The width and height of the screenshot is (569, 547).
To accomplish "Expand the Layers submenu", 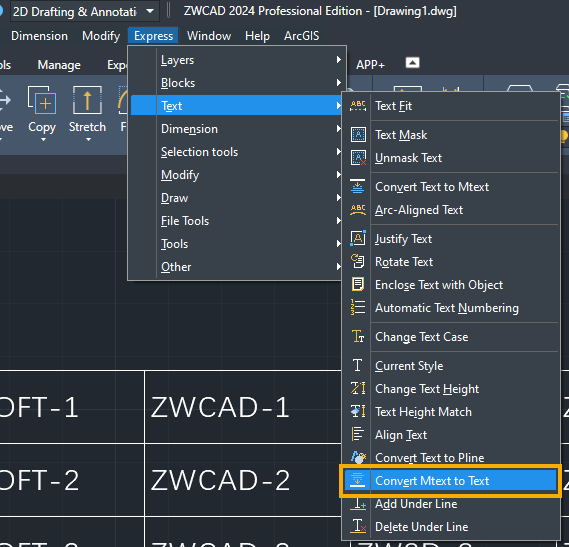I will click(x=236, y=60).
